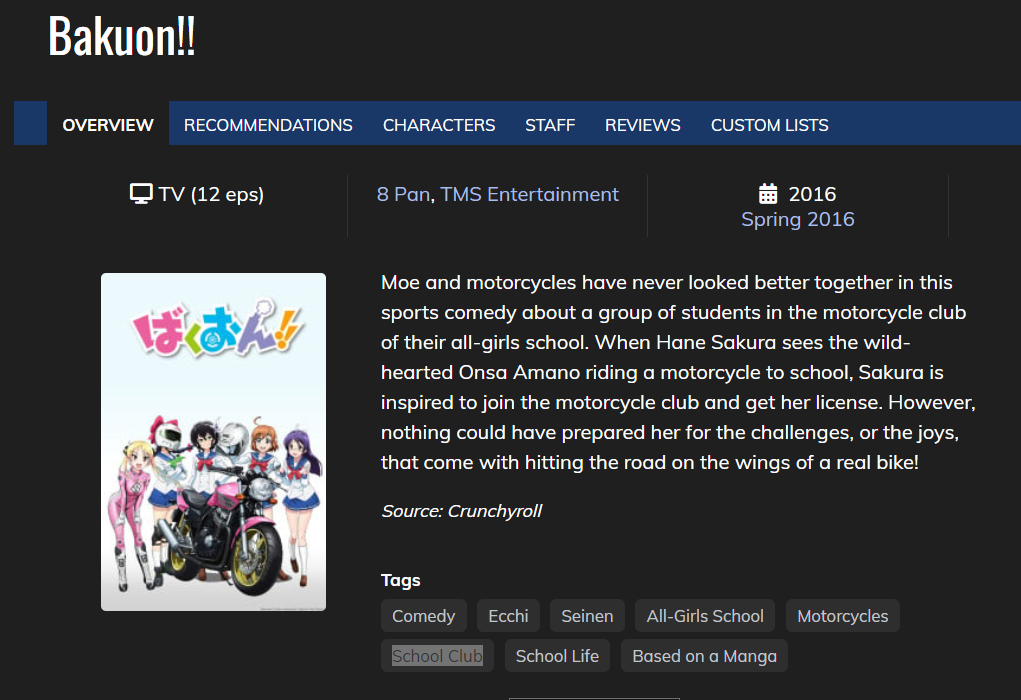The width and height of the screenshot is (1021, 700).
Task: Click the School Life tag
Action: pyautogui.click(x=557, y=656)
